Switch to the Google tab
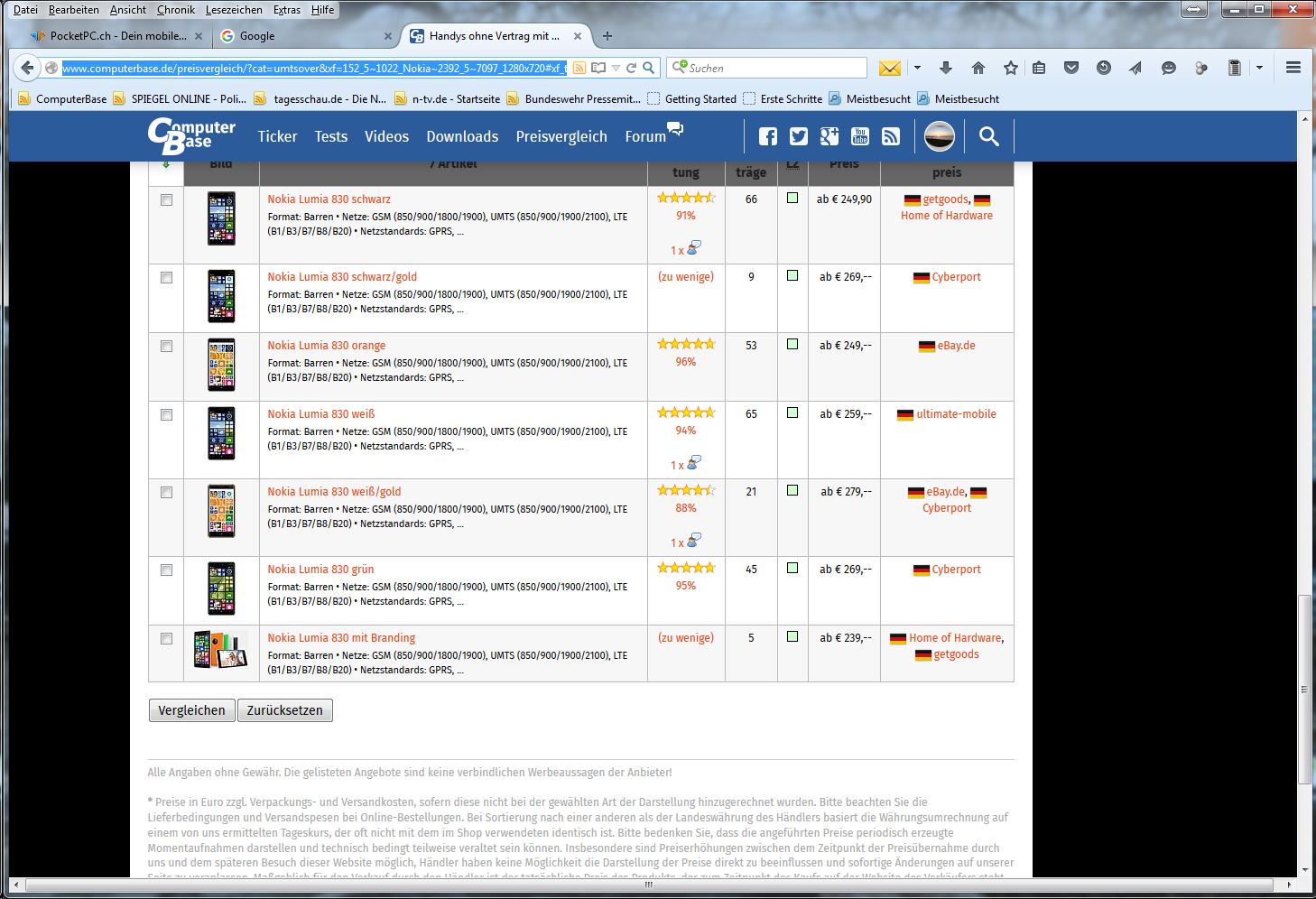Image resolution: width=1316 pixels, height=899 pixels. coord(307,36)
